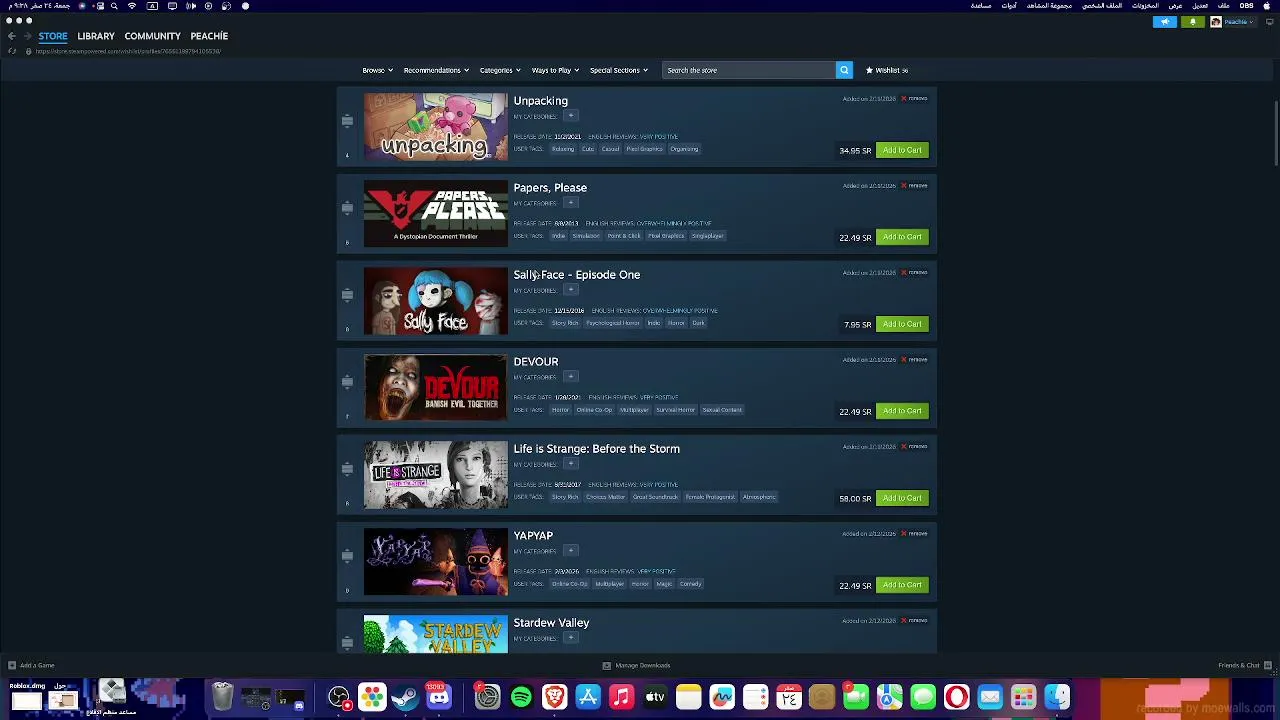Expand the Ways to Play dropdown

coord(554,70)
